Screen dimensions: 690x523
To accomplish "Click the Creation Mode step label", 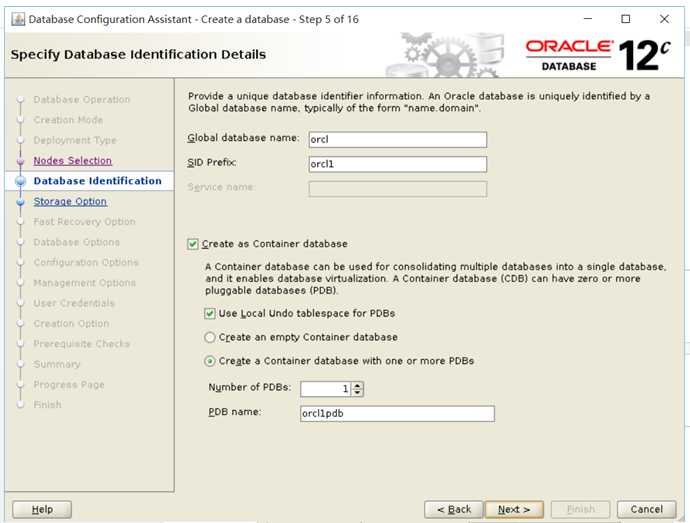I will click(68, 120).
